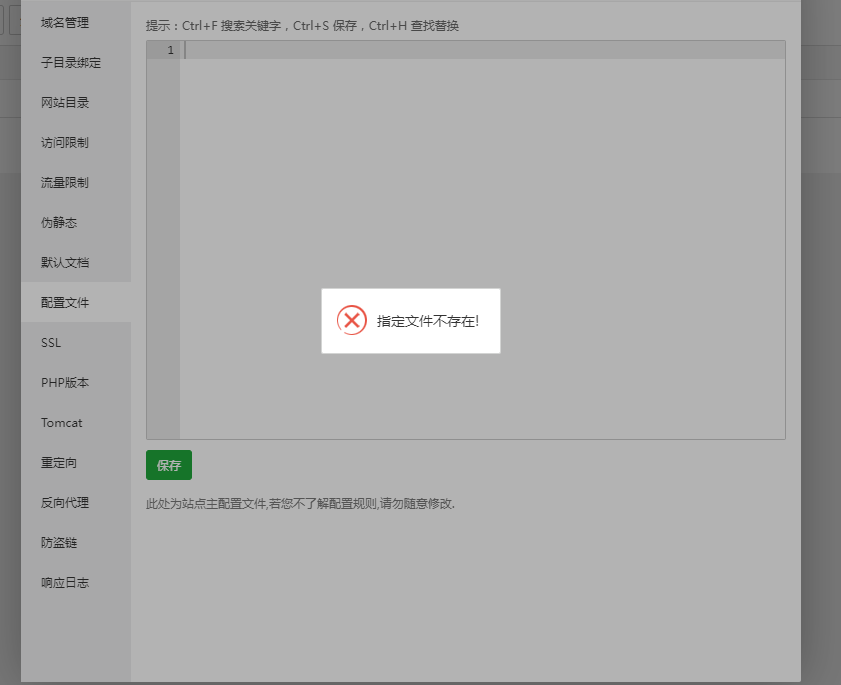841x685 pixels.
Task: Click the red error icon in the dialog
Action: pyautogui.click(x=351, y=320)
